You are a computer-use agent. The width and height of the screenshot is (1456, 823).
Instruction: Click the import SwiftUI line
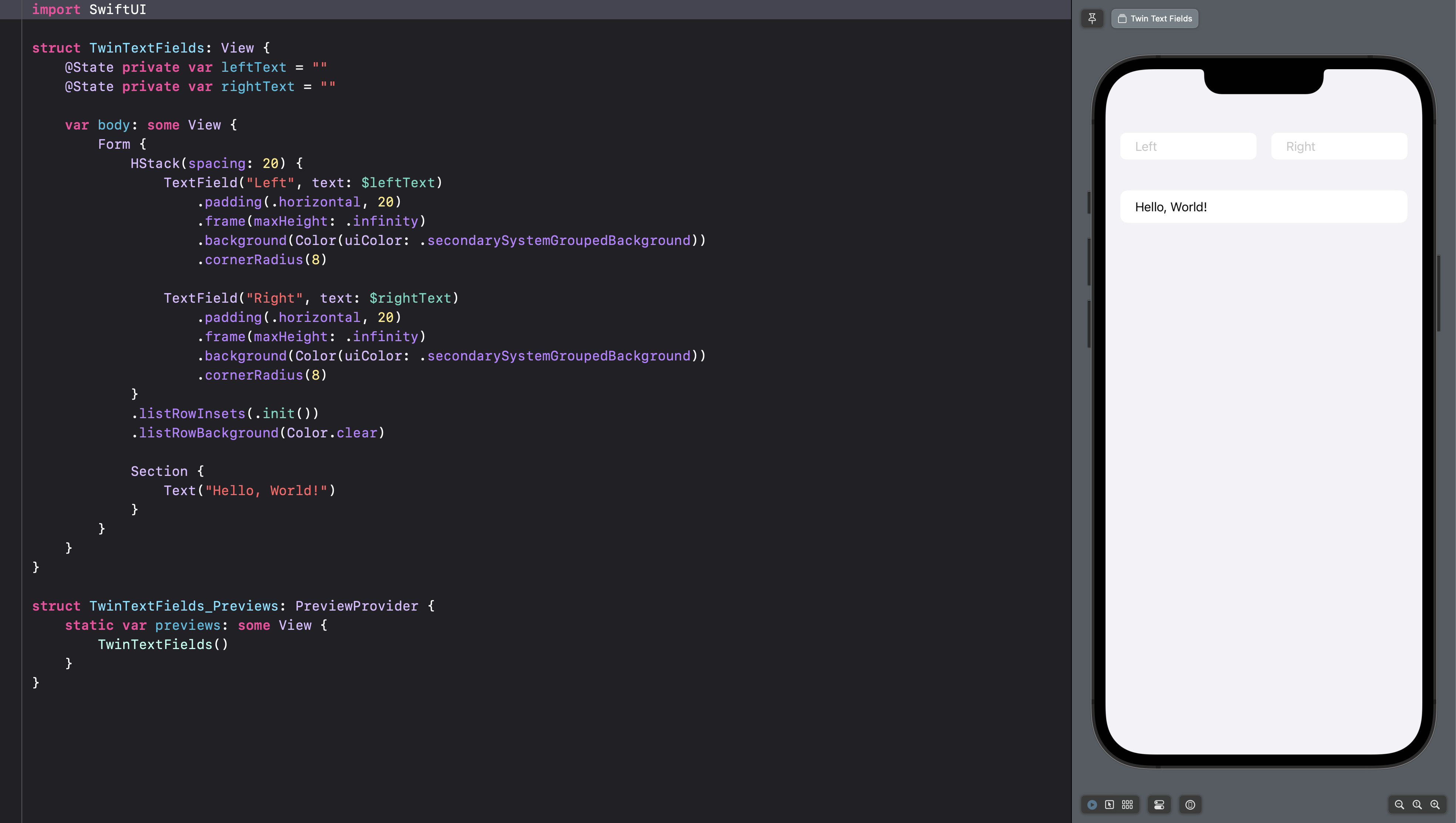[89, 10]
